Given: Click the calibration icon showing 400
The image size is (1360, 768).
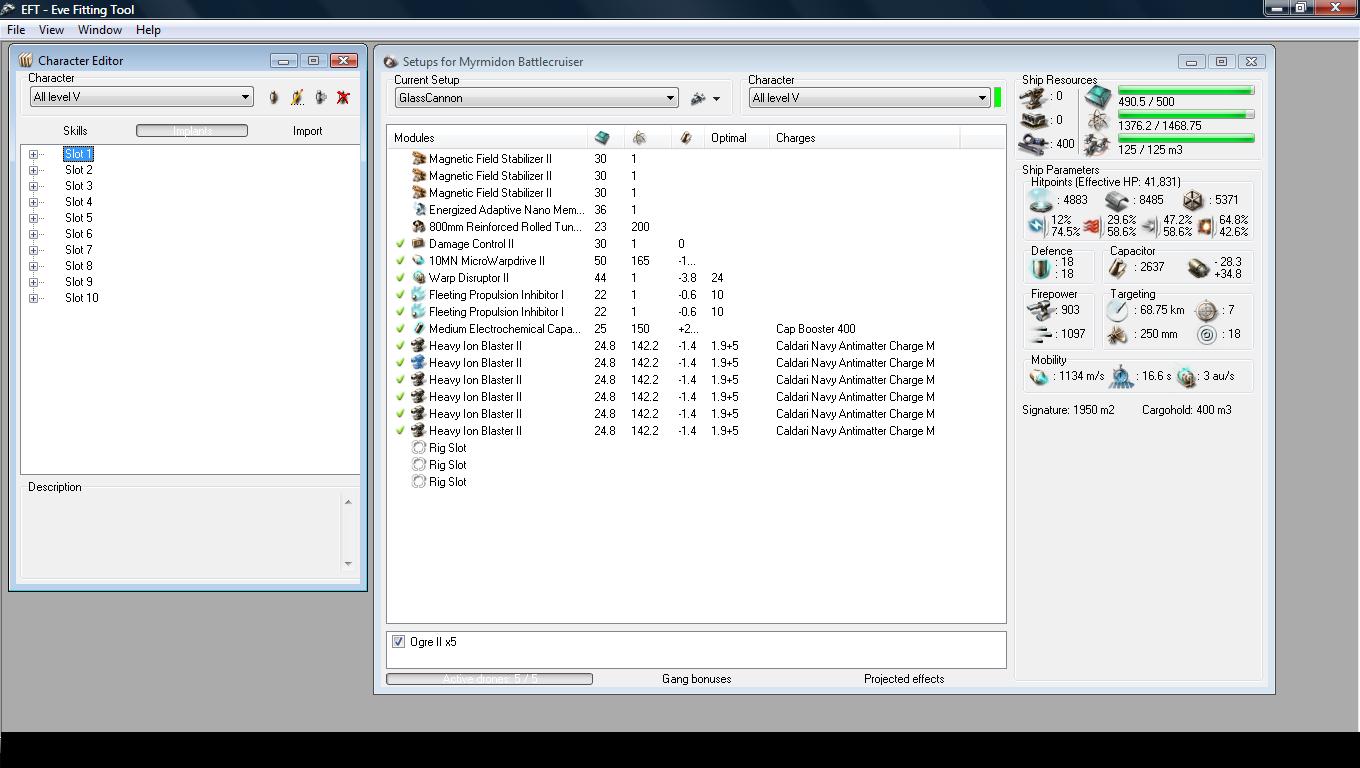Looking at the screenshot, I should 1034,144.
